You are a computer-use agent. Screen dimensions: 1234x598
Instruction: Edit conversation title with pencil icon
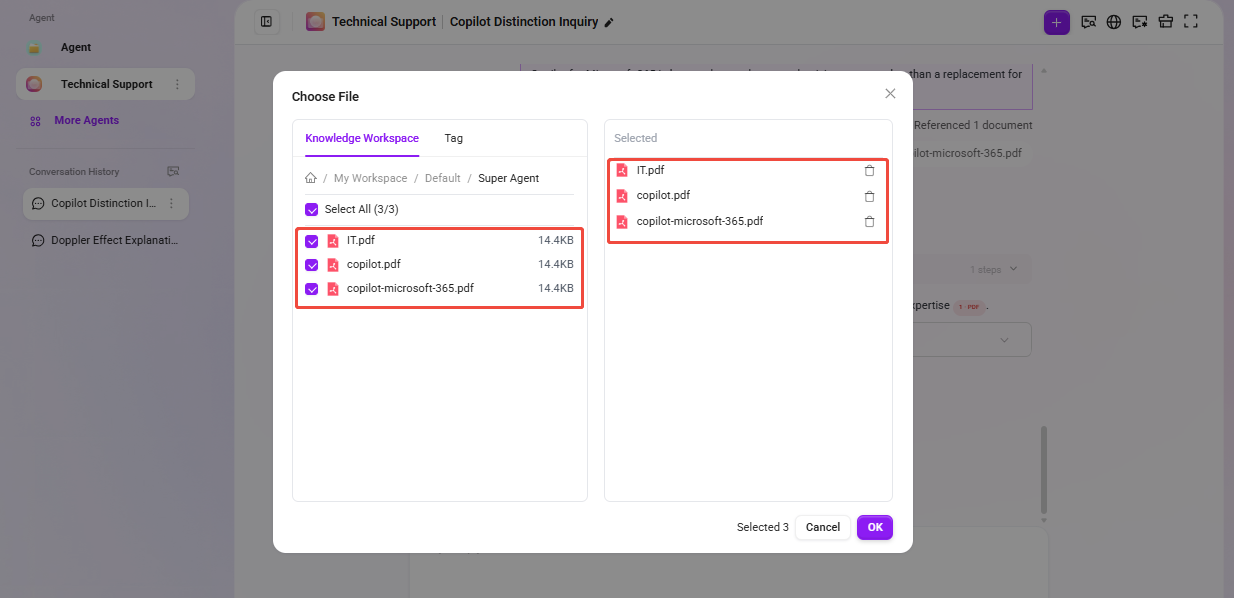(610, 22)
